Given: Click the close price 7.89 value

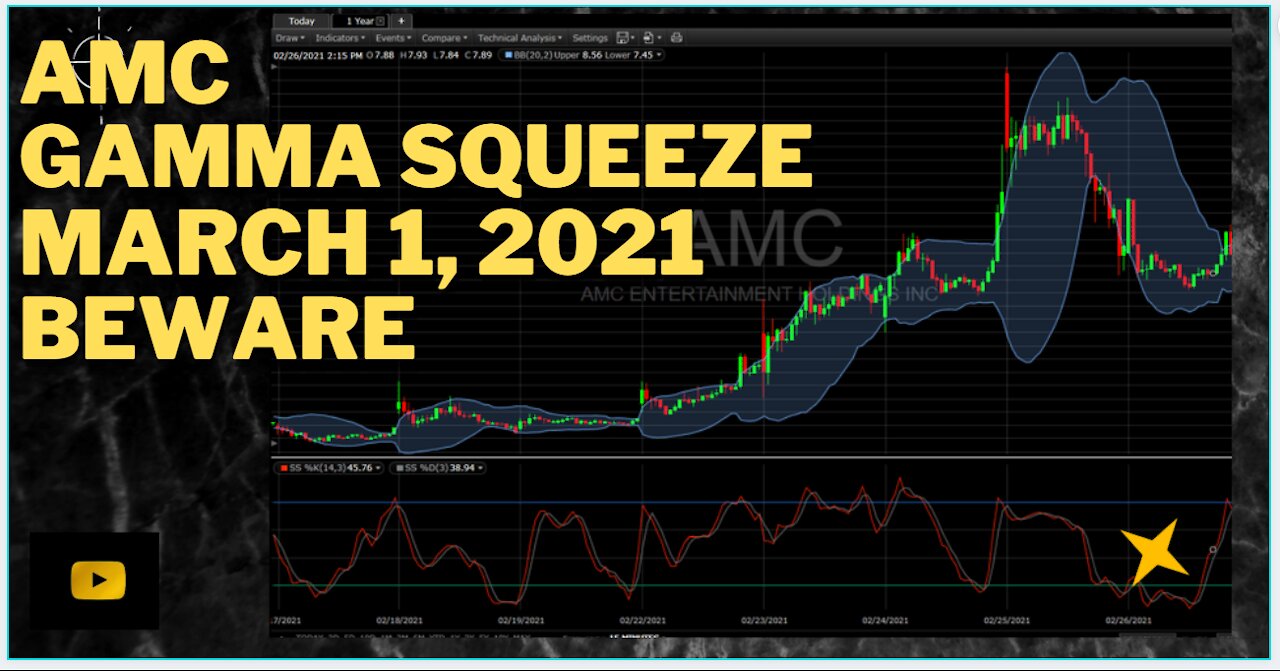Looking at the screenshot, I should click(481, 55).
